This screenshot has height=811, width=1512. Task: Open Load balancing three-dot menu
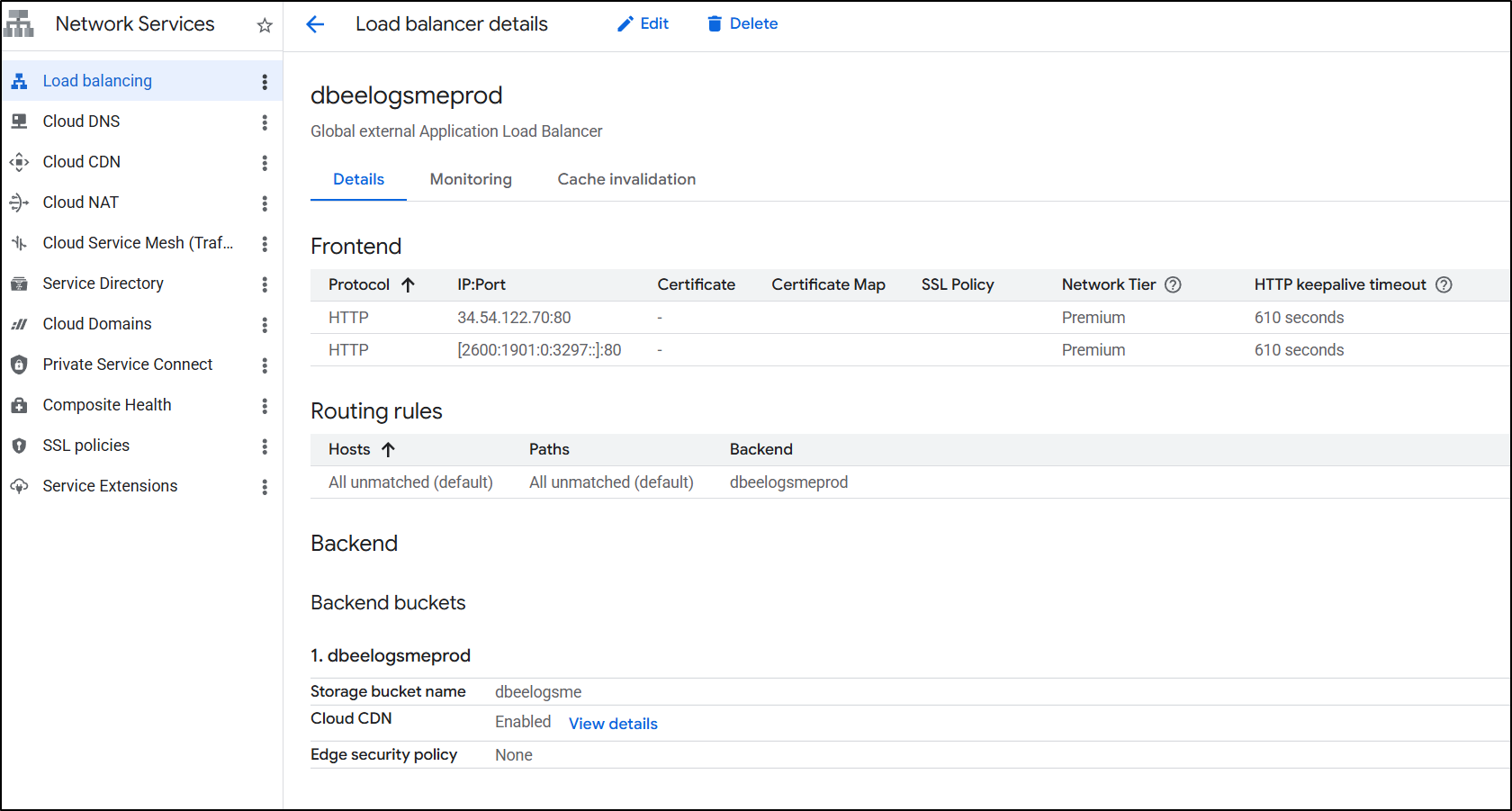(x=265, y=82)
